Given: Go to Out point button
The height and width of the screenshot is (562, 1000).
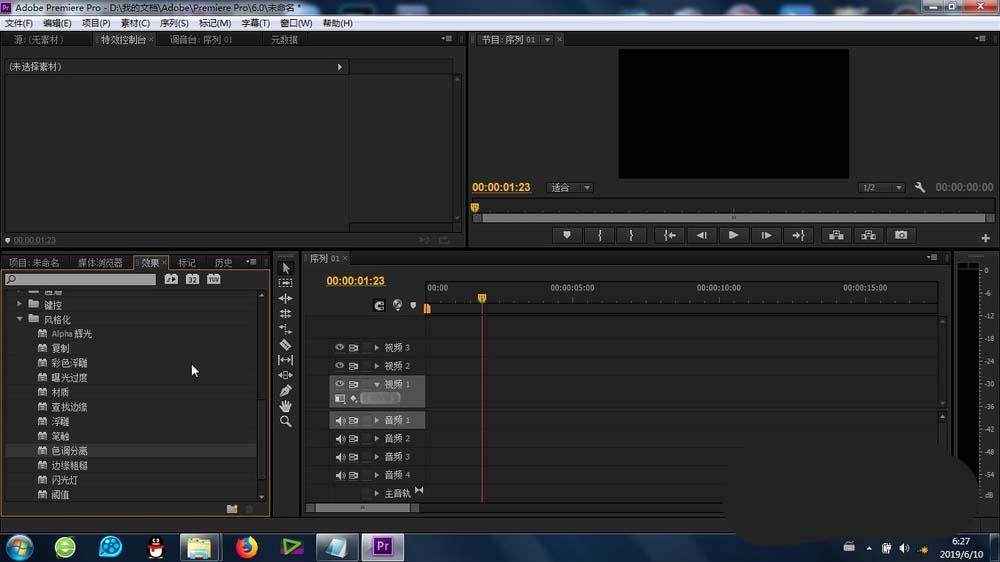Looking at the screenshot, I should coord(798,235).
